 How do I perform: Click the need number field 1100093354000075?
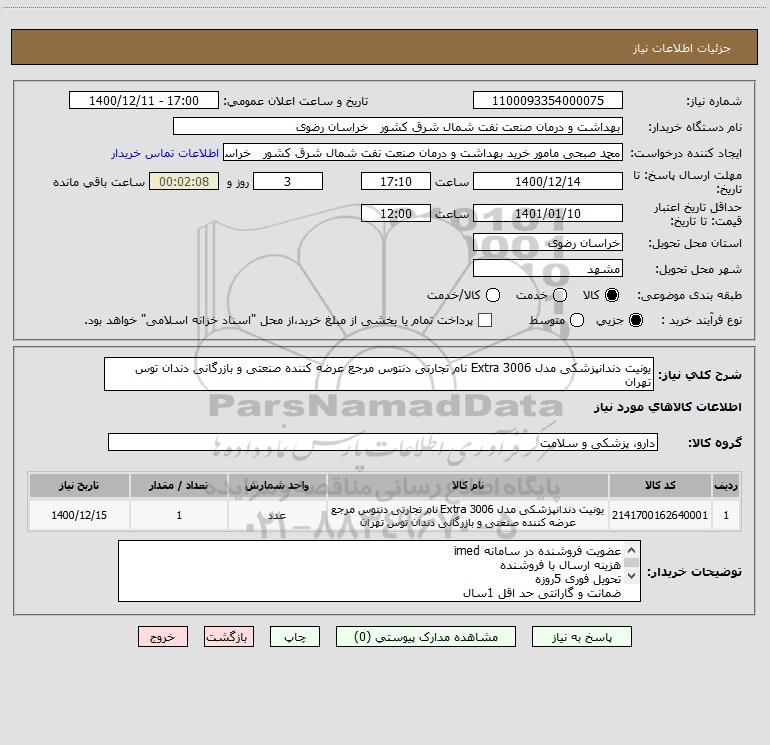(x=548, y=100)
